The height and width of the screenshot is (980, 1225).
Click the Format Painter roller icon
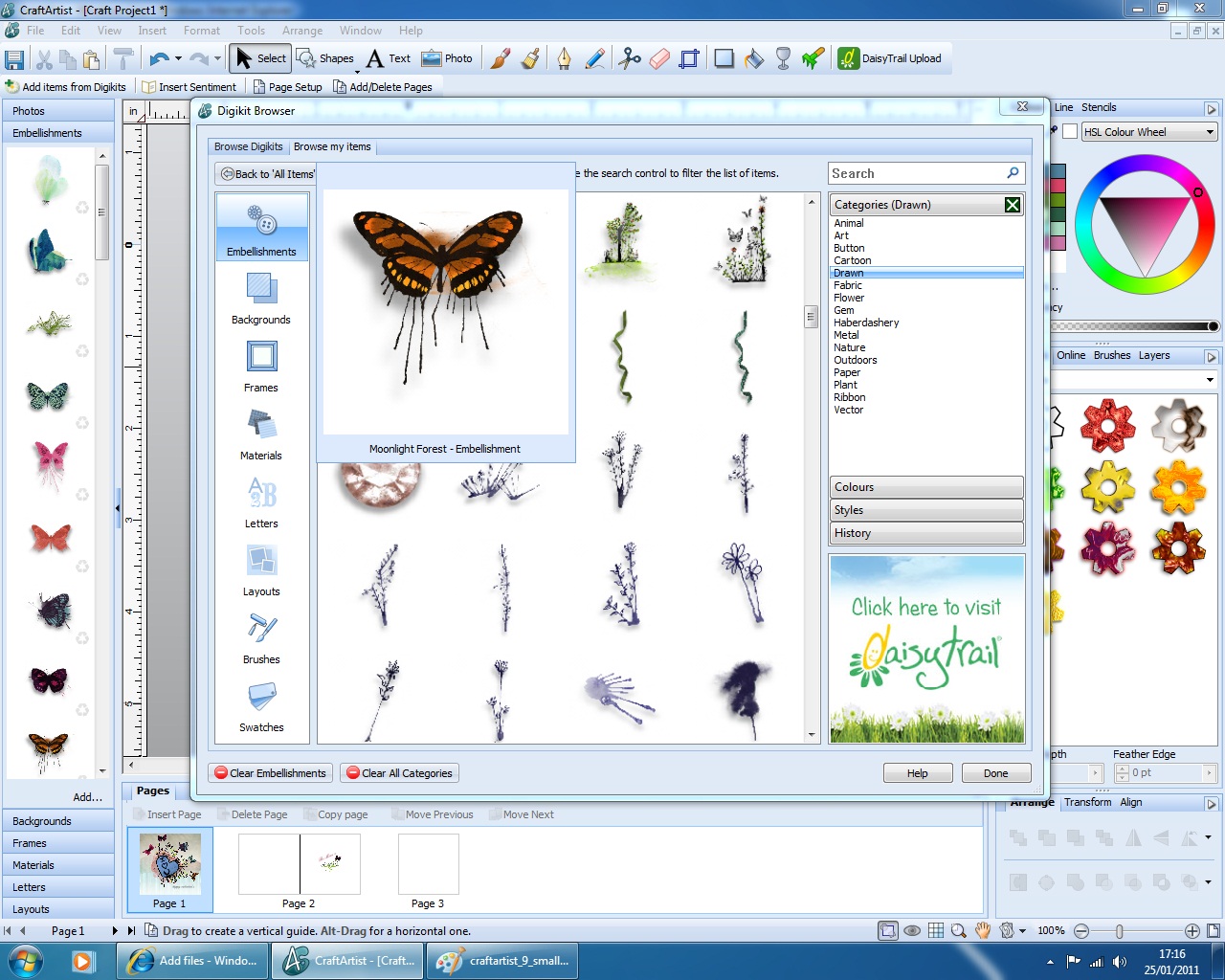(x=123, y=59)
